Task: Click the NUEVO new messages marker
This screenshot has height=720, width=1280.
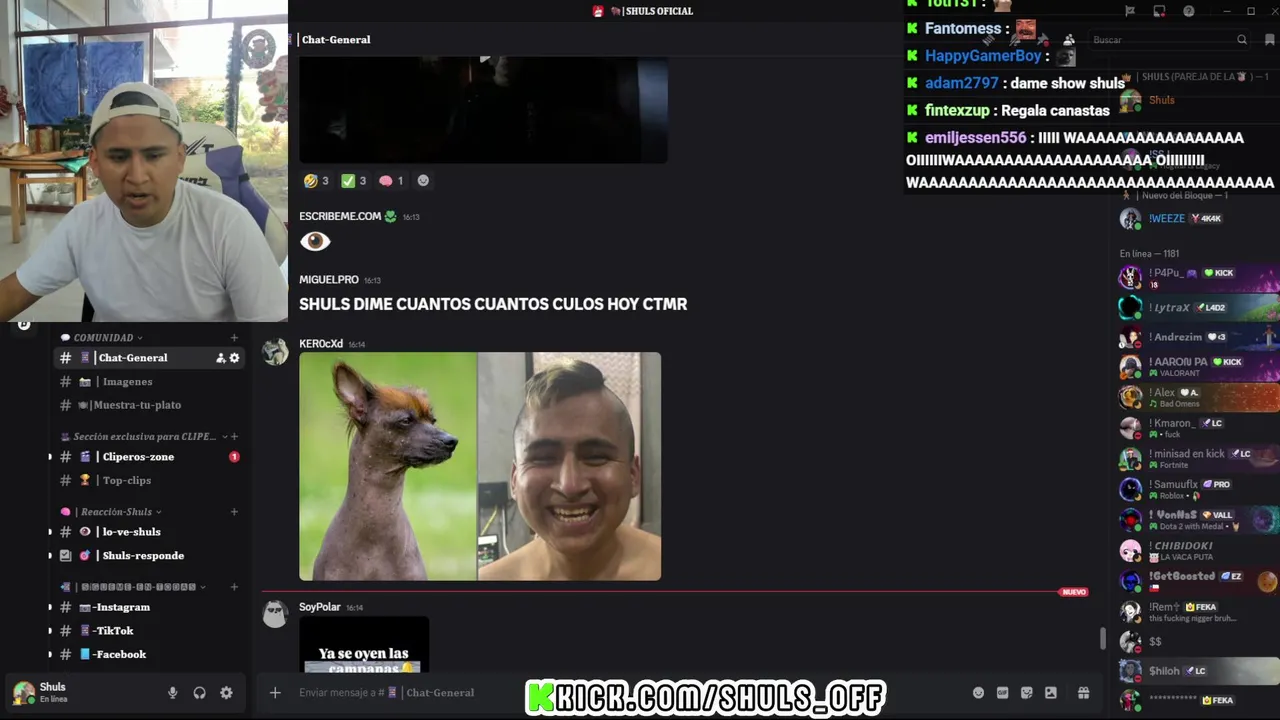Action: [1075, 592]
